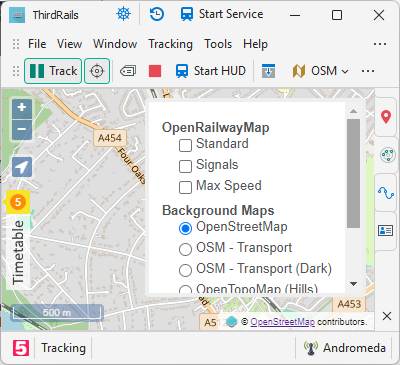This screenshot has width=400, height=365.
Task: Select OSM - Transport (Dark) background
Action: [x=185, y=270]
